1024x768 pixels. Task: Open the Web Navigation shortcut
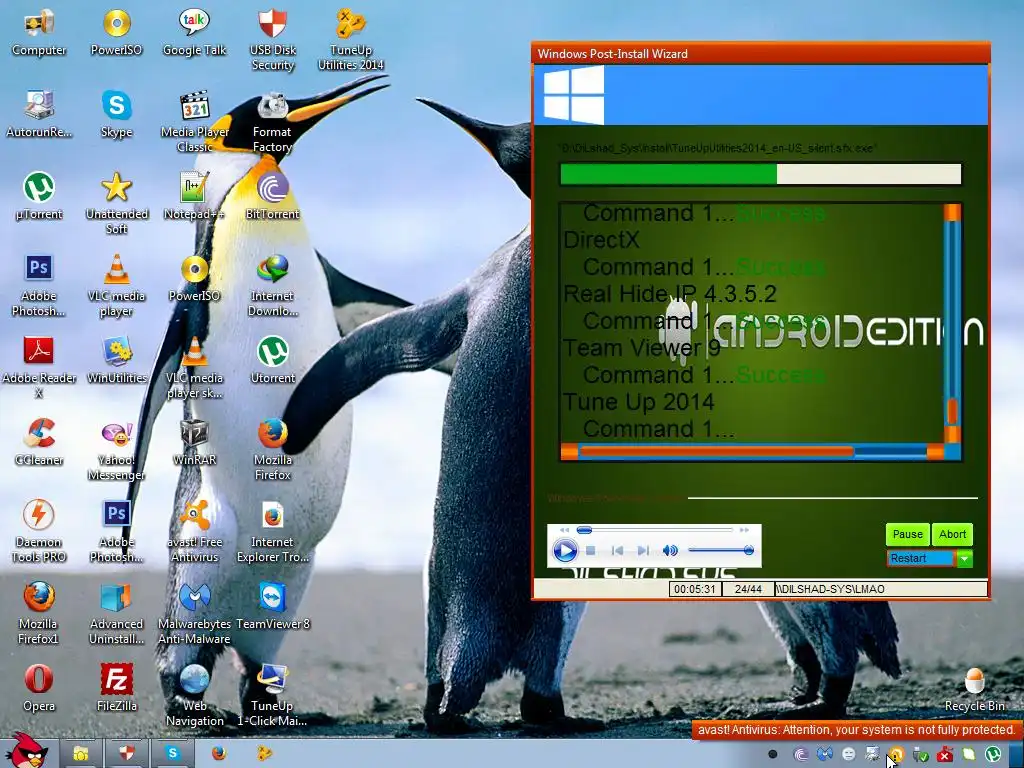tap(194, 696)
